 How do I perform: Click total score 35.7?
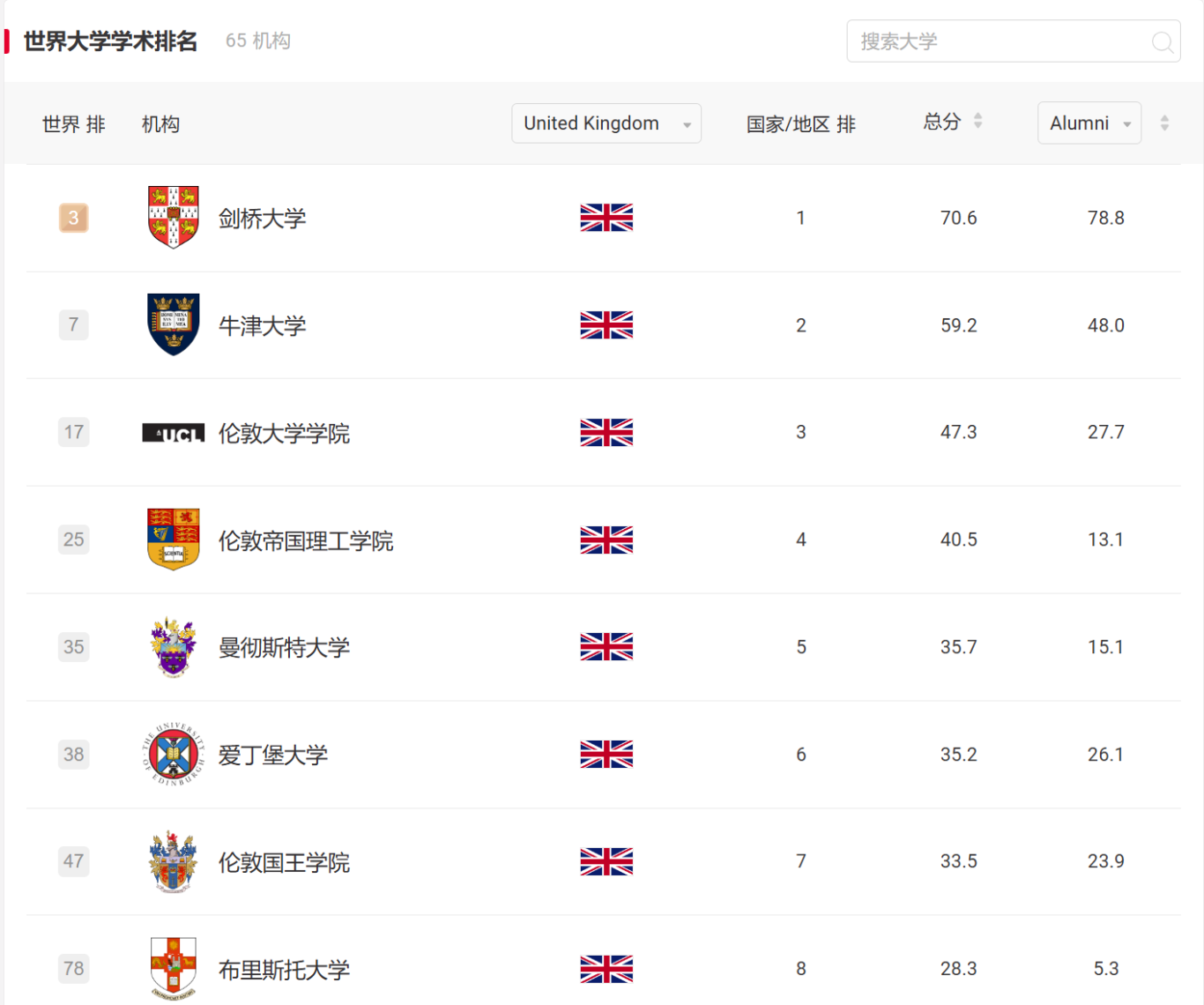pos(958,647)
